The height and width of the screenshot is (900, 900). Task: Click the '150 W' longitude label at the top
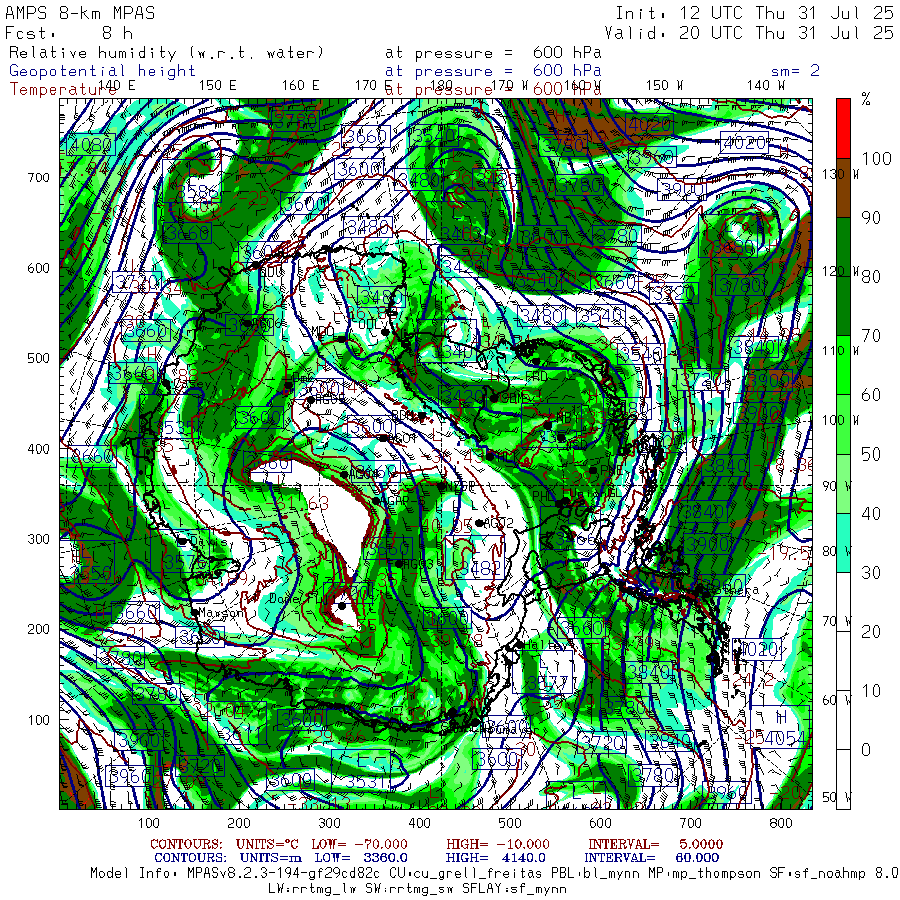(x=664, y=85)
